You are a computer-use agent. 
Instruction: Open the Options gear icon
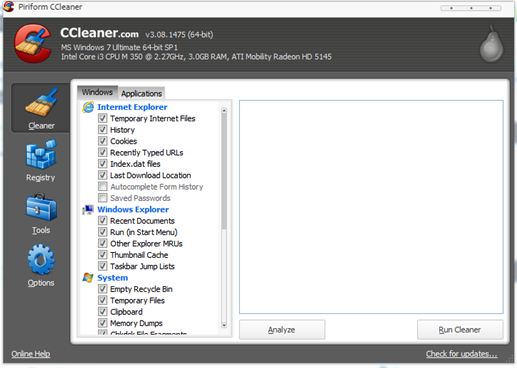pyautogui.click(x=41, y=259)
